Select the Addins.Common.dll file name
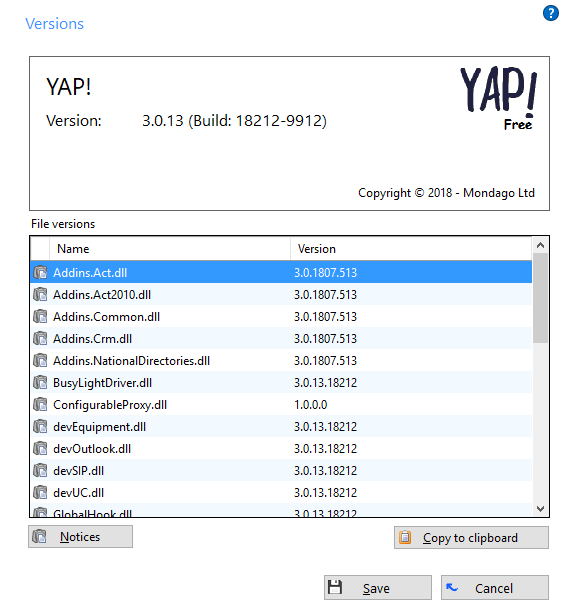567x612 pixels. 107,317
